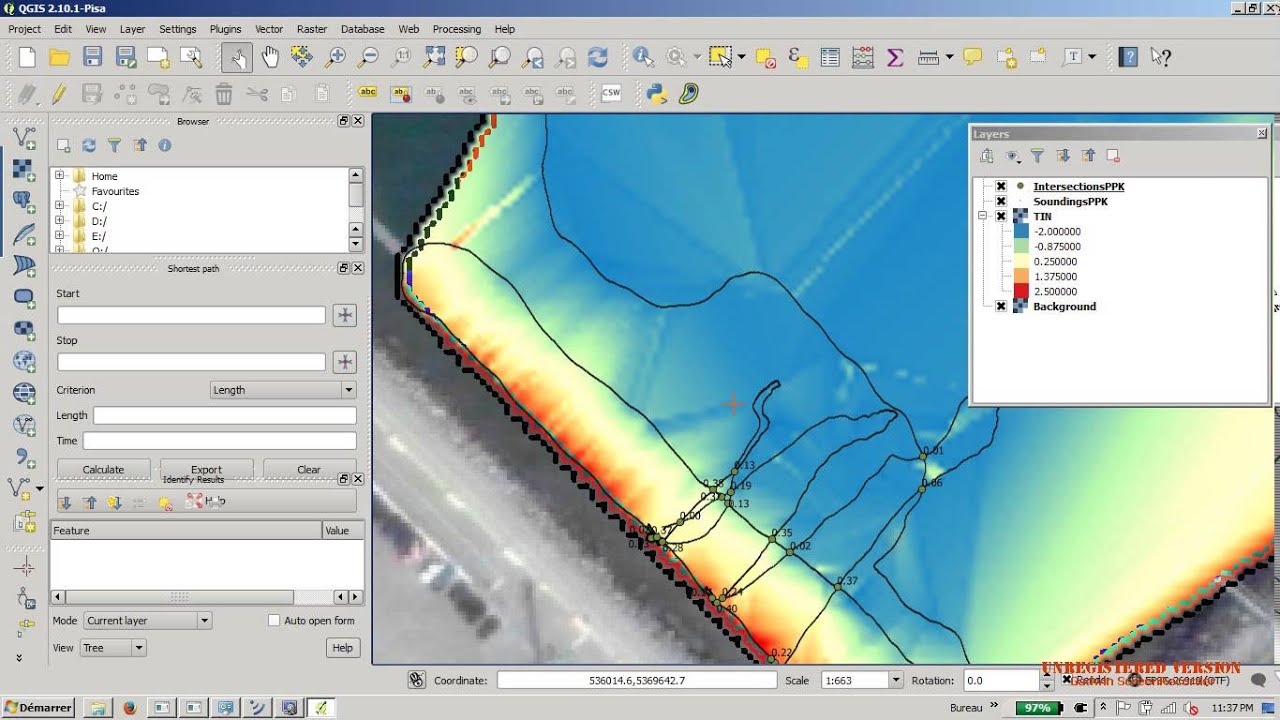Click Zoom Full extent icon
1280x720 pixels.
(x=434, y=57)
